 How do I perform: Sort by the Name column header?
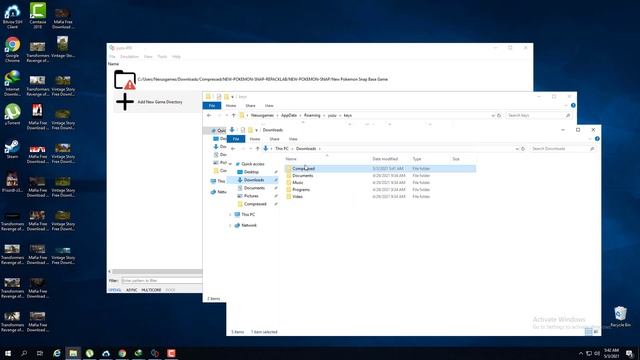coord(291,159)
